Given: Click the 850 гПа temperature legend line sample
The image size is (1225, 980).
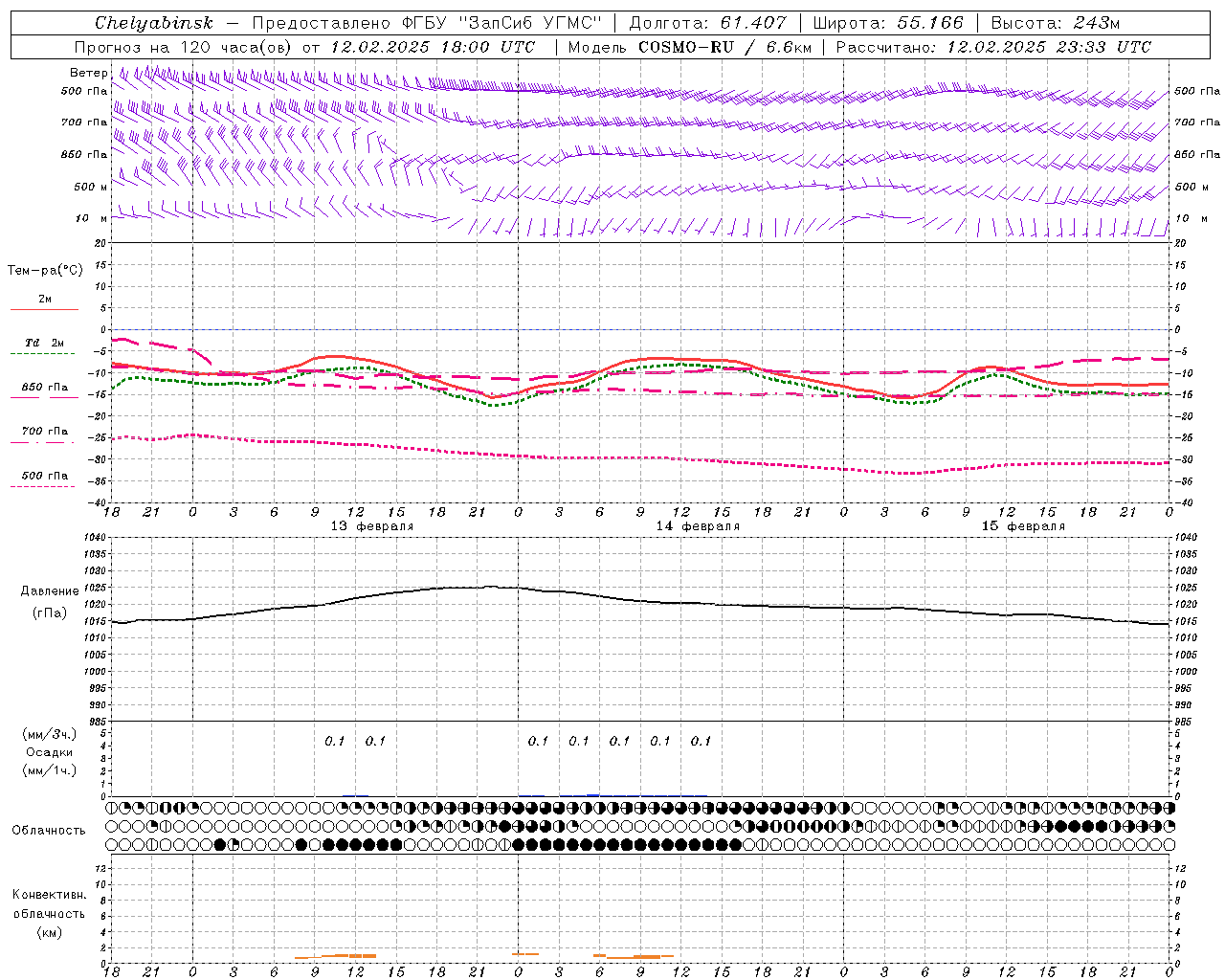Looking at the screenshot, I should coord(43,397).
